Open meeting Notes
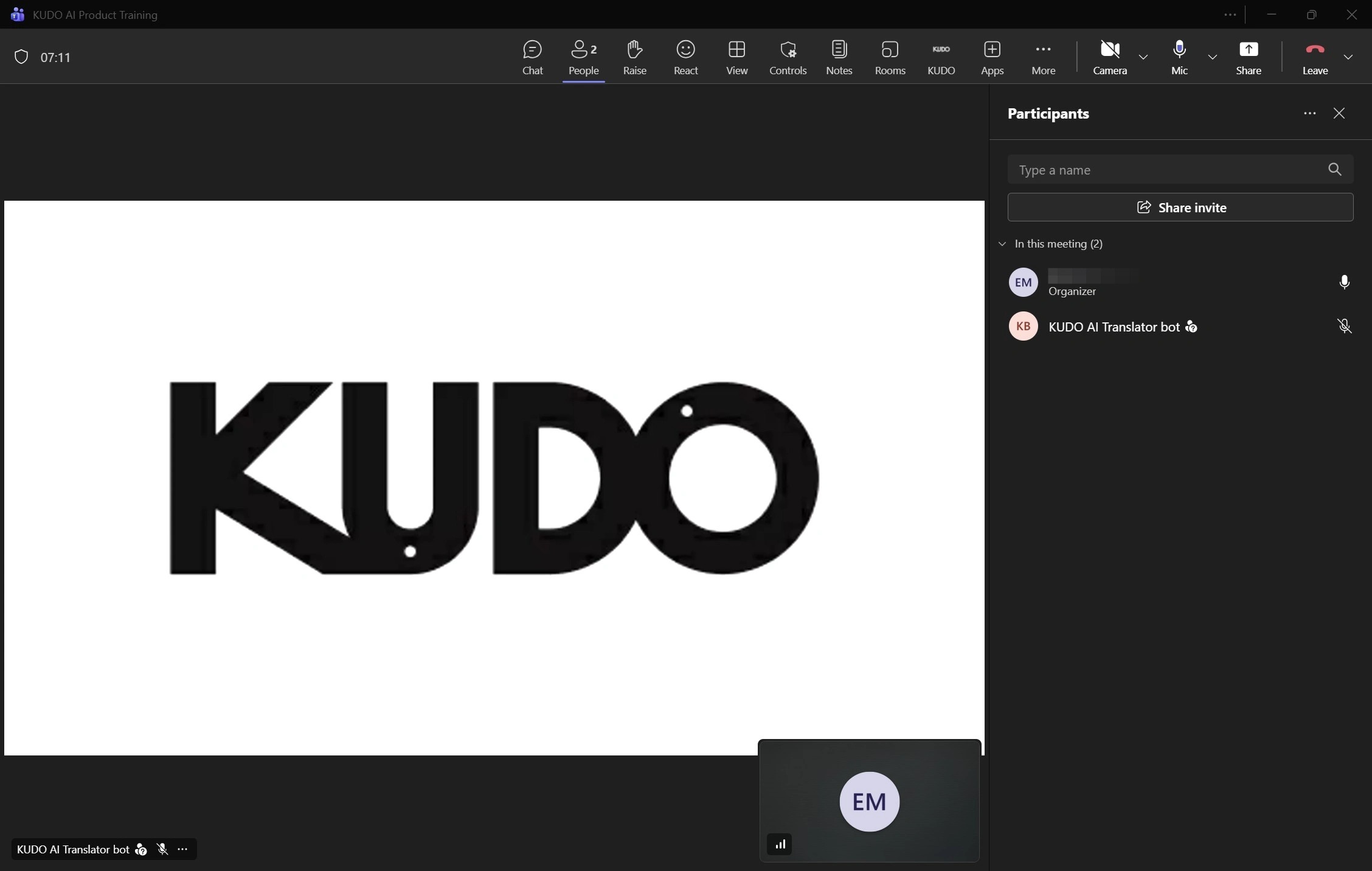The image size is (1372, 871). [839, 57]
